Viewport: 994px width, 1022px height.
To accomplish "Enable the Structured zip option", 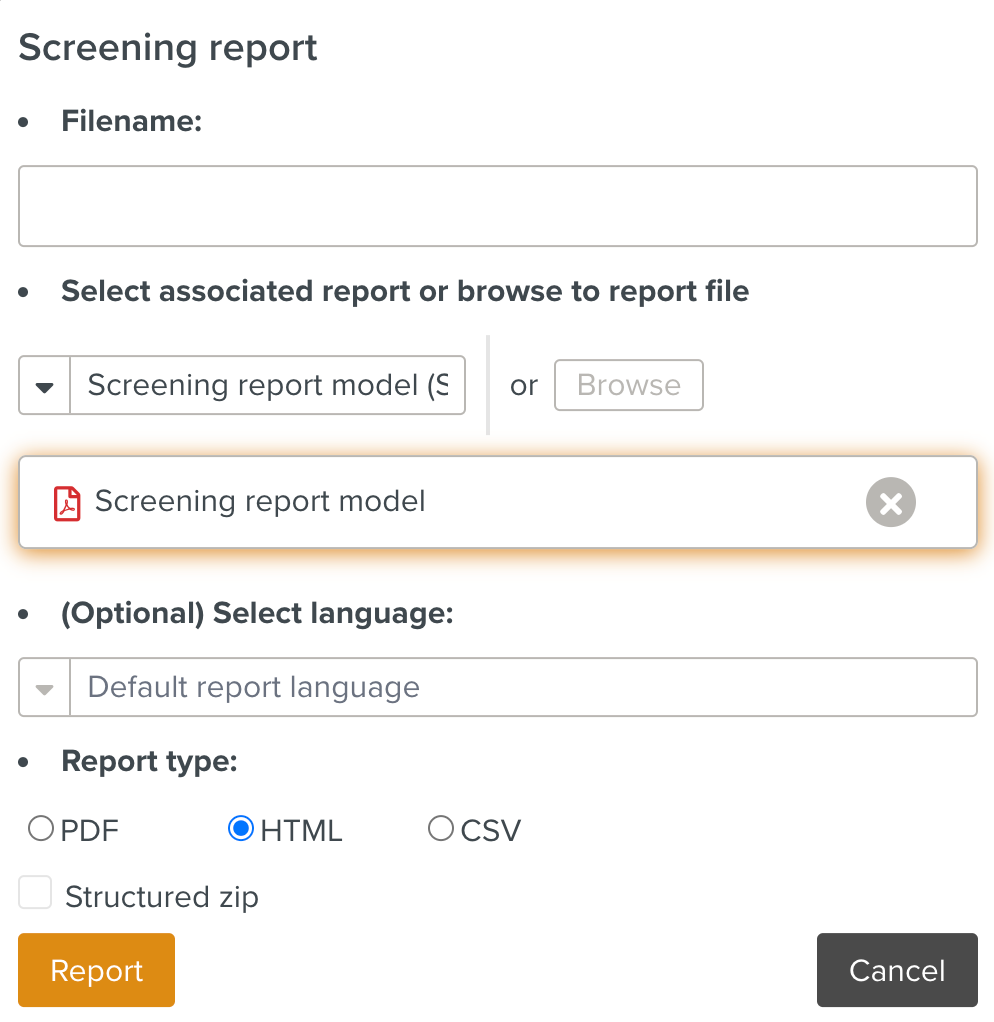I will [35, 892].
